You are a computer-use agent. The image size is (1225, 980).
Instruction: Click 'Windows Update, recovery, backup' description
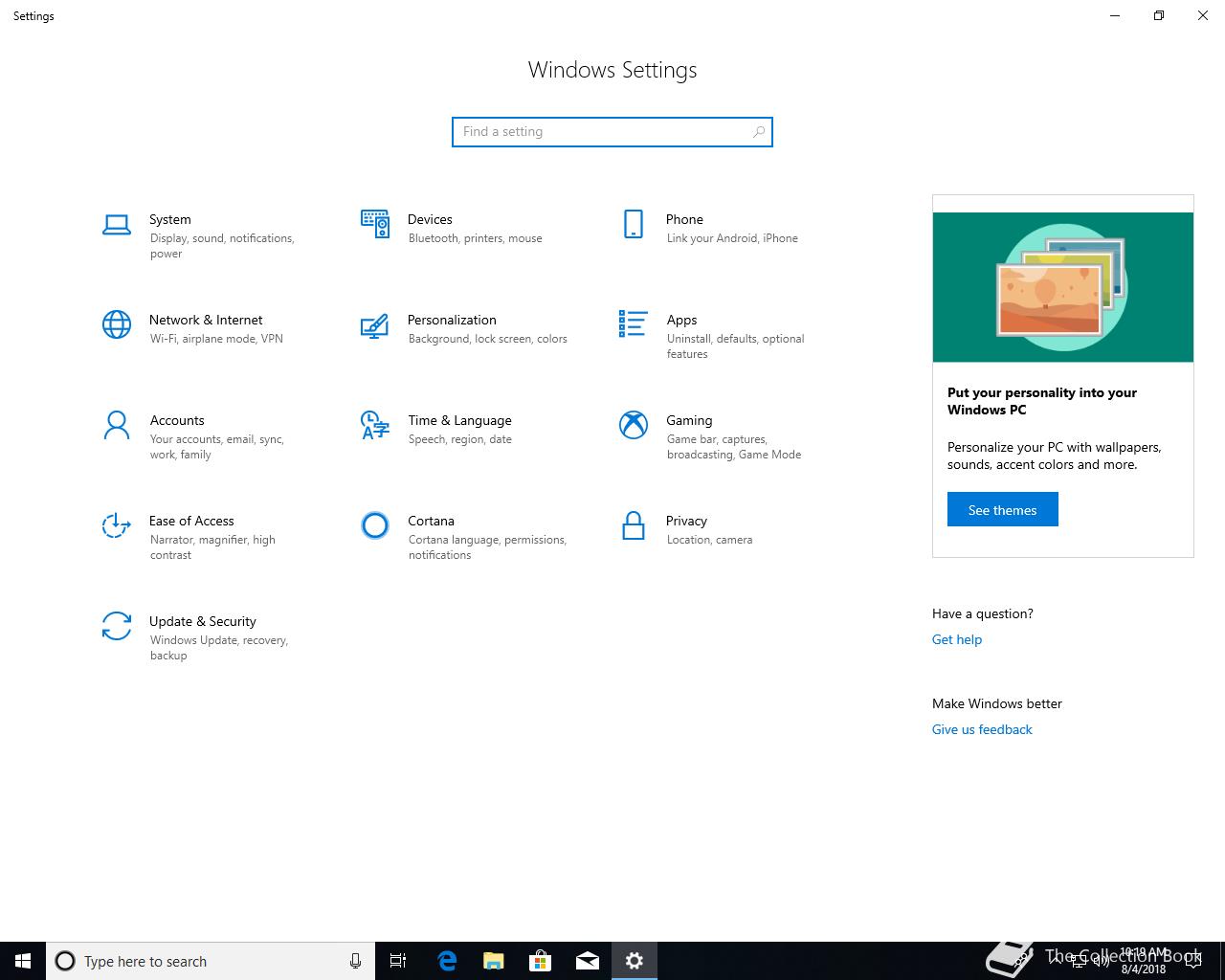pyautogui.click(x=219, y=648)
